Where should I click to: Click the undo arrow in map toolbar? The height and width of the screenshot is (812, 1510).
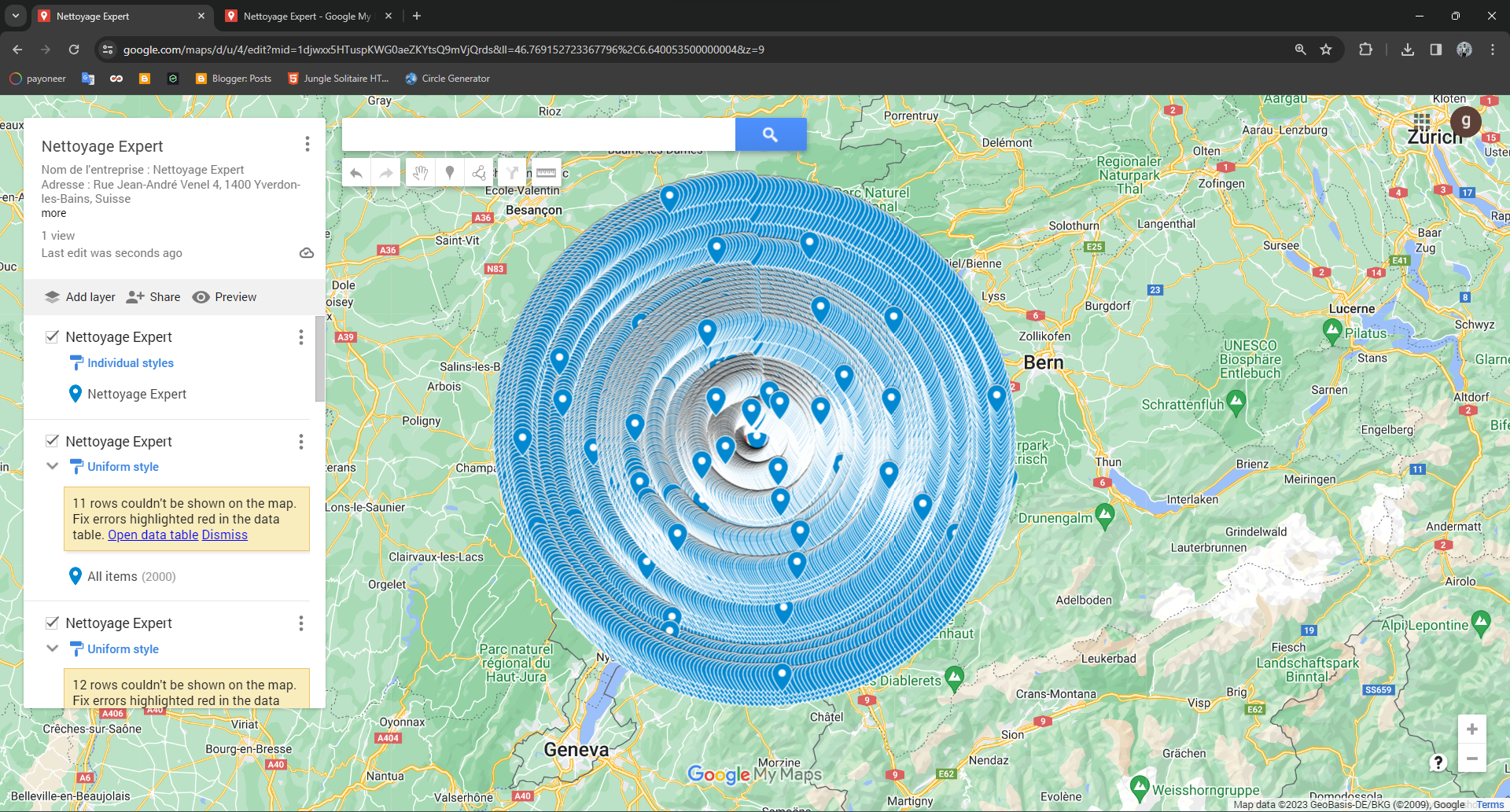(356, 173)
